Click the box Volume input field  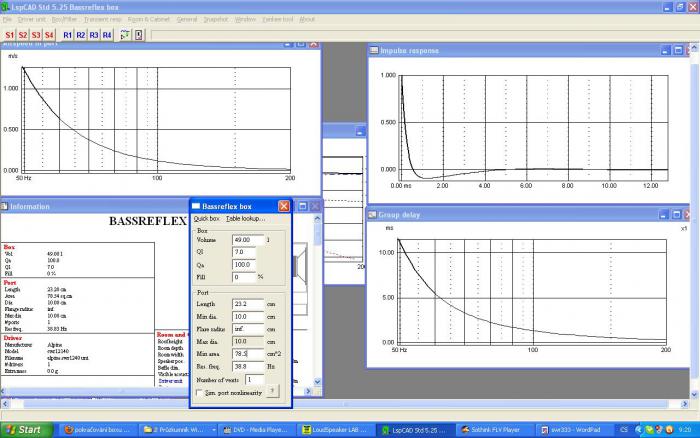coord(248,240)
